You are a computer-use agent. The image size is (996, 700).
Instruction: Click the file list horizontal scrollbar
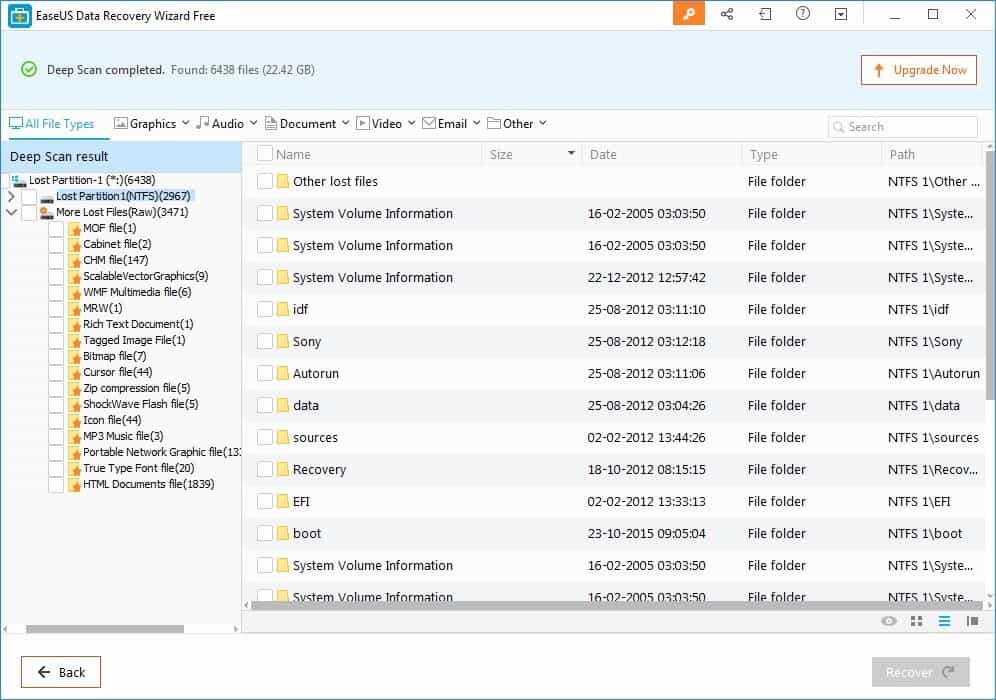pos(615,605)
